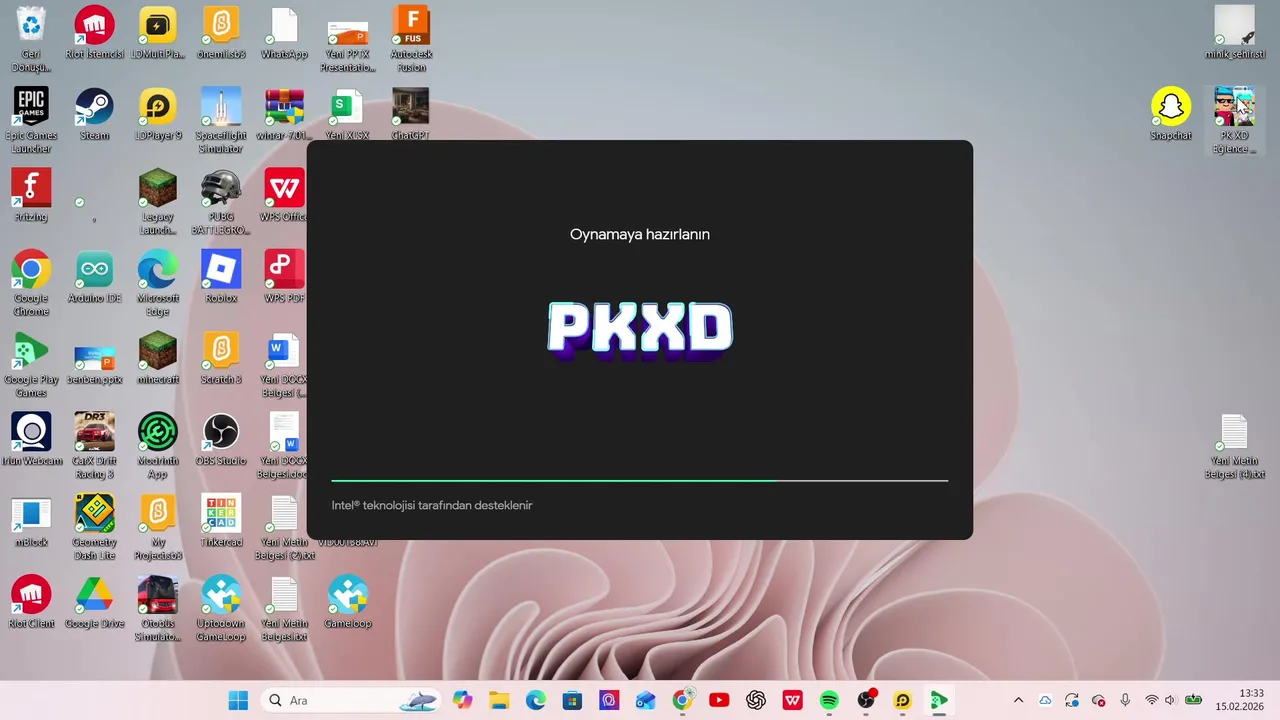Open YouTube taskbar icon
The image size is (1280, 720).
(719, 700)
